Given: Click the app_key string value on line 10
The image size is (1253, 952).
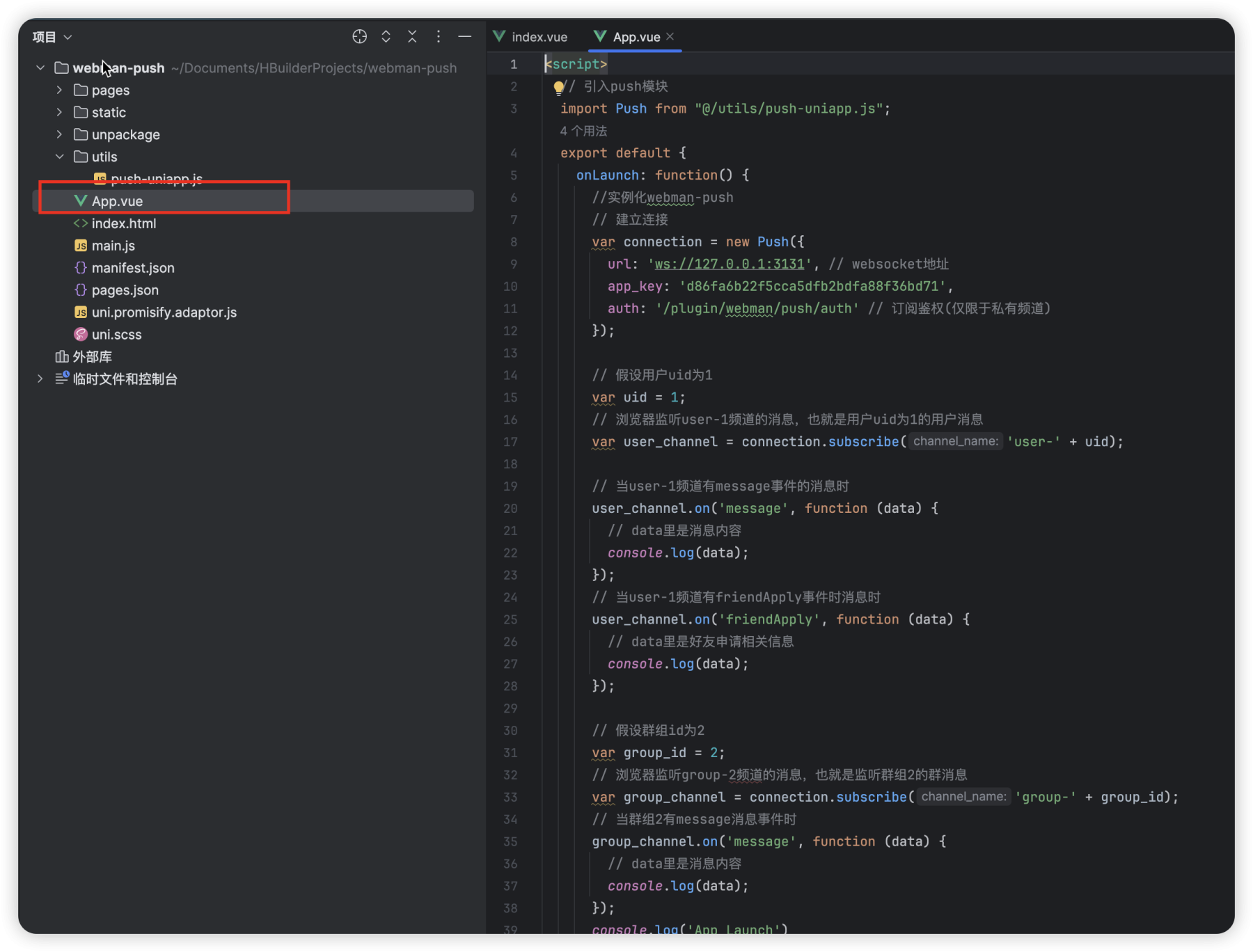Looking at the screenshot, I should click(812, 287).
